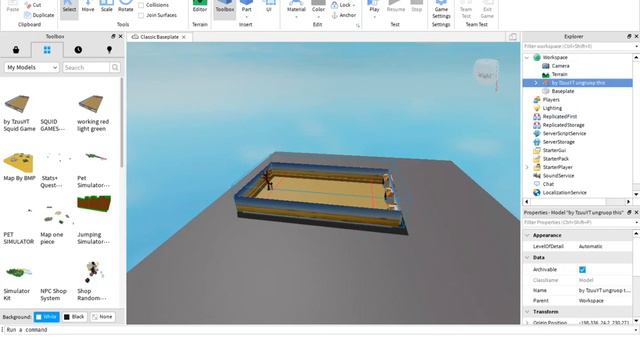This screenshot has height=360, width=640.
Task: Click the Toolbox search field
Action: click(86, 67)
